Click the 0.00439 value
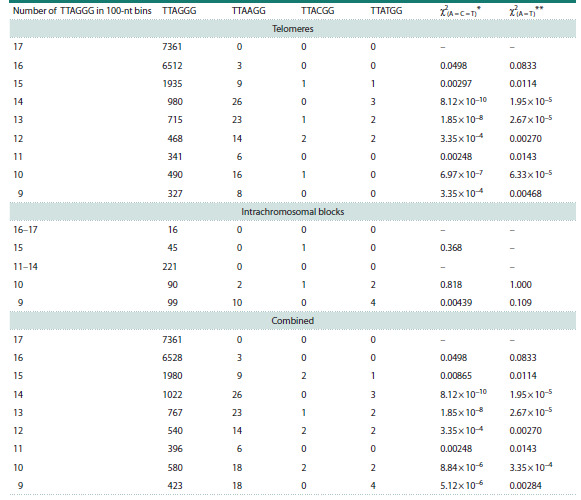Screen dimensions: 581x500 click(x=456, y=303)
